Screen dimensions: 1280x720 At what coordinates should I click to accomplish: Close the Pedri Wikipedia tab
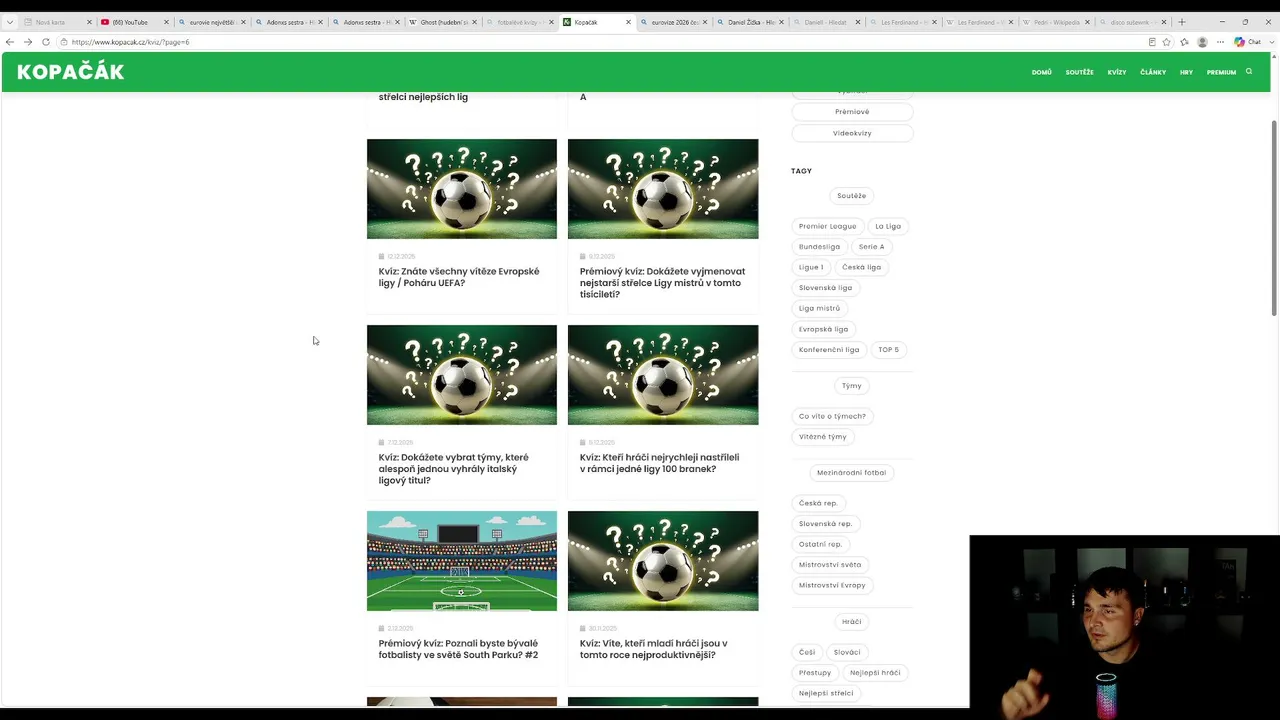pos(1087,22)
